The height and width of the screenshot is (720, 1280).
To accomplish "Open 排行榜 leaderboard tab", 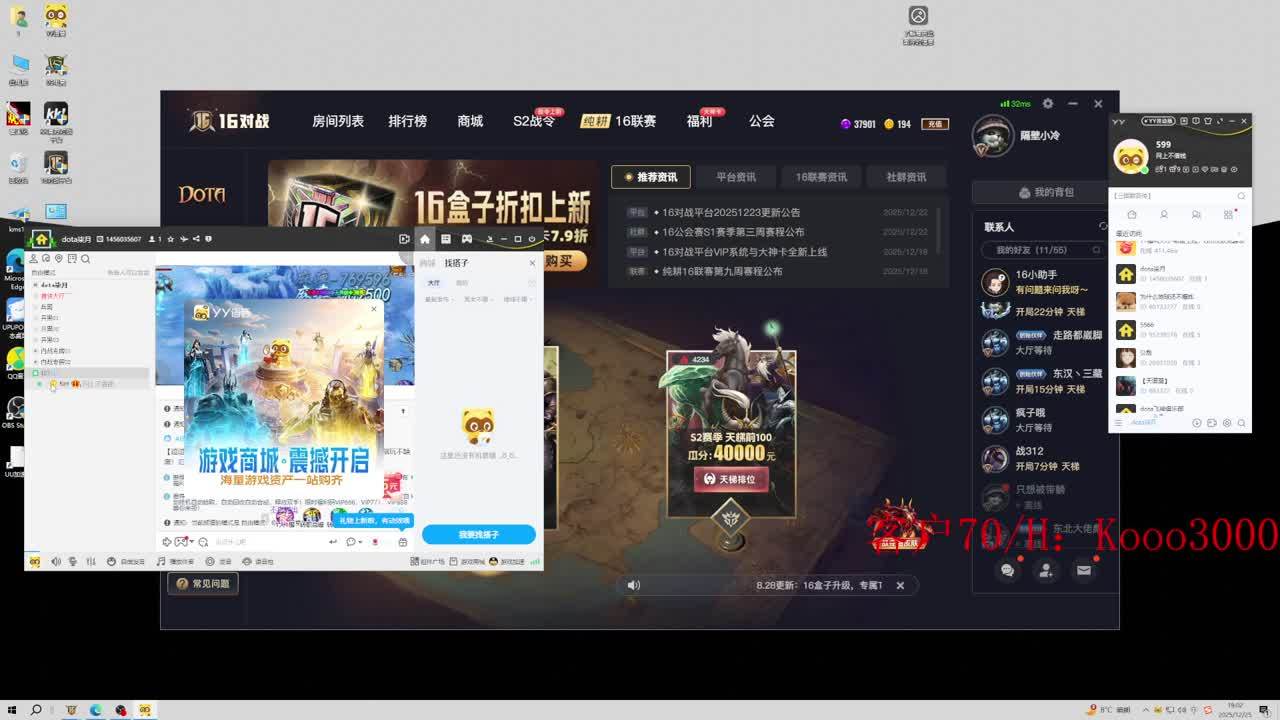I will (x=407, y=121).
